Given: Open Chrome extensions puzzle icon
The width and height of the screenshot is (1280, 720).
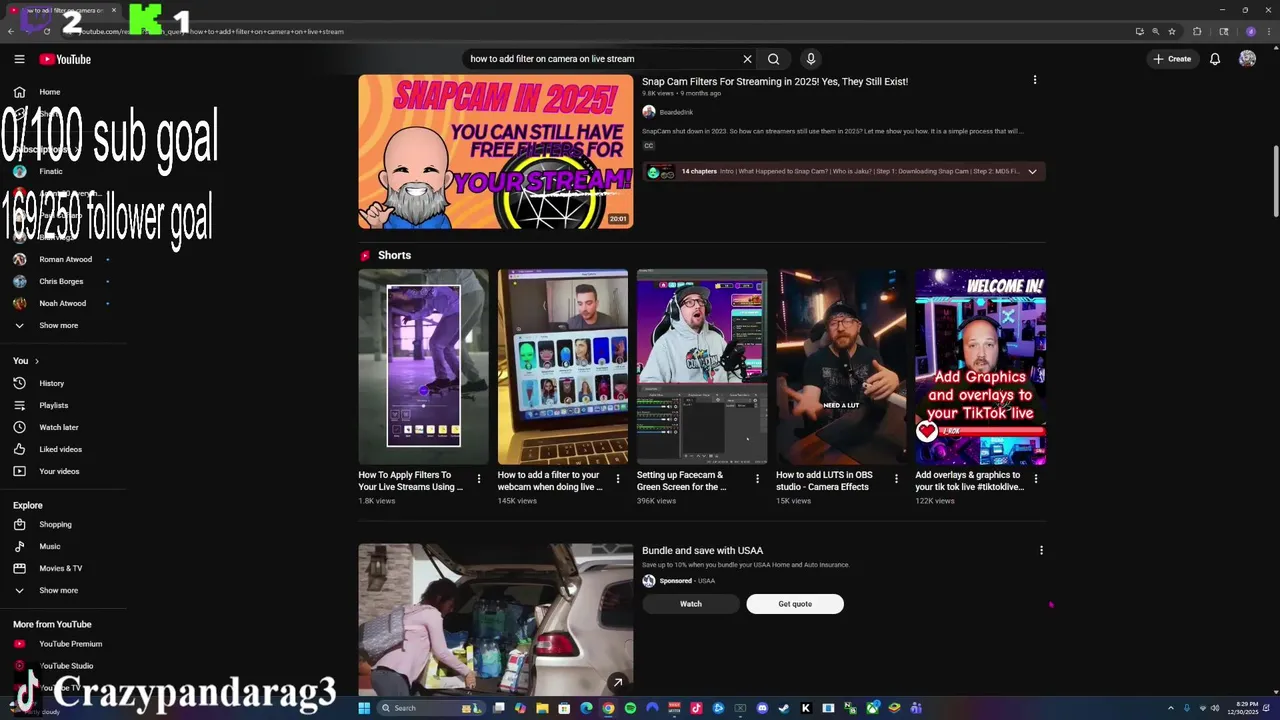Looking at the screenshot, I should coord(1197,31).
